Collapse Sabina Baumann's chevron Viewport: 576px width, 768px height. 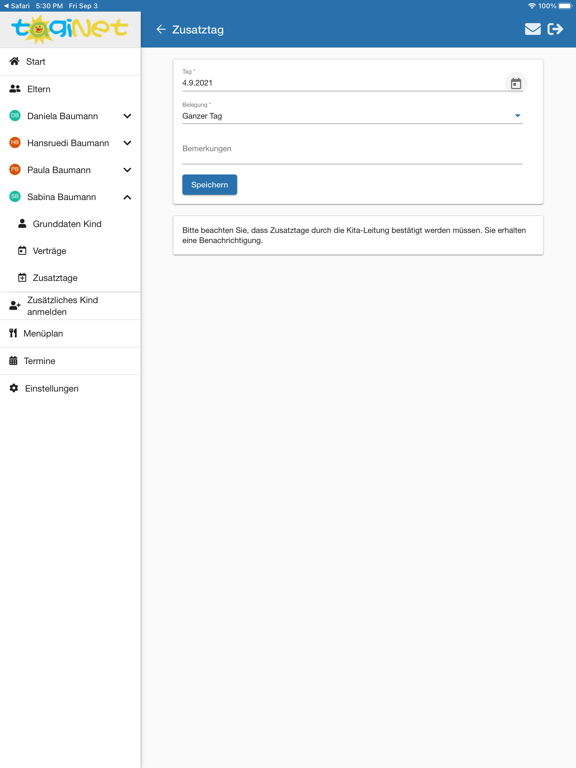point(127,197)
